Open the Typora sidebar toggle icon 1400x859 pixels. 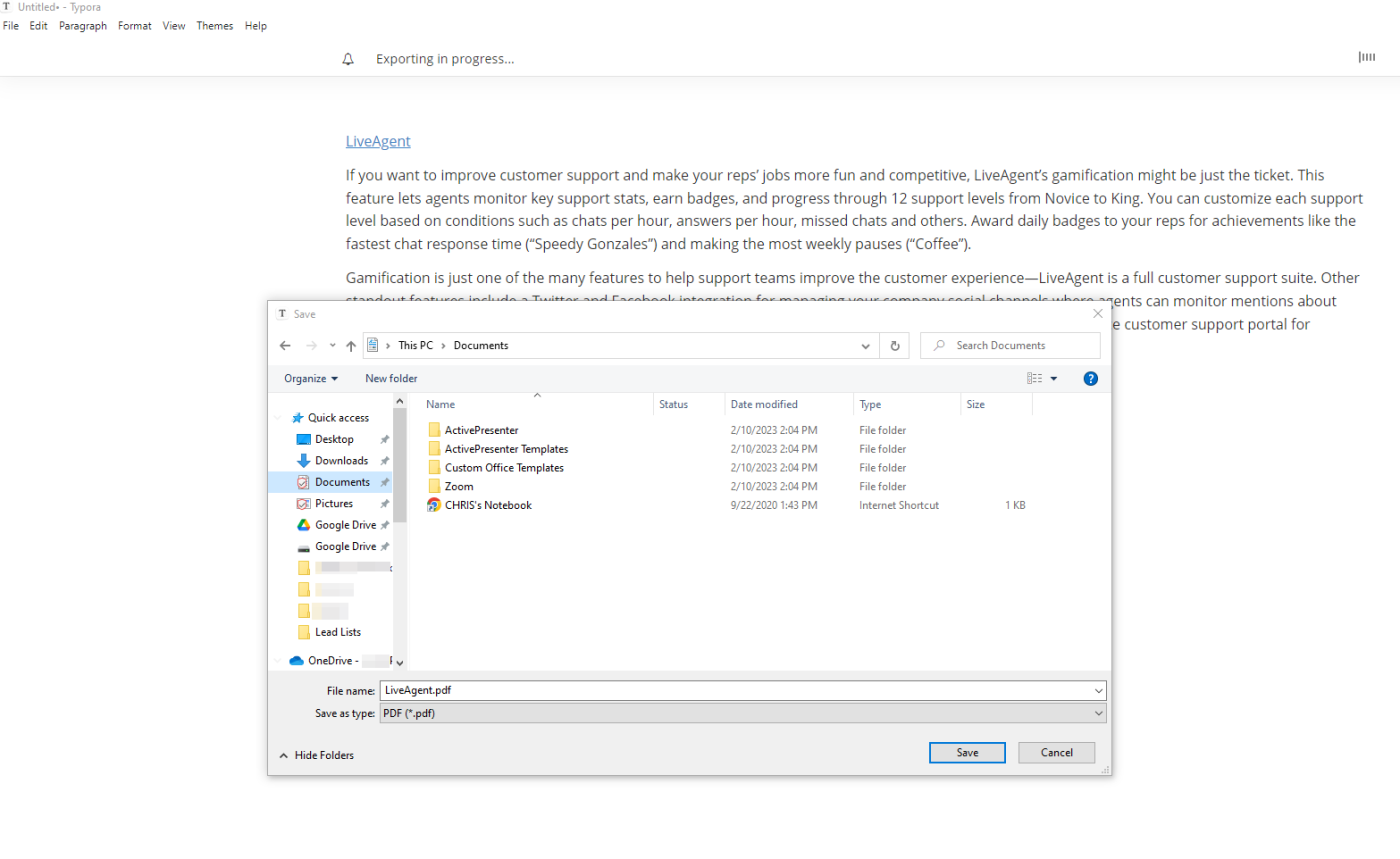(1366, 58)
